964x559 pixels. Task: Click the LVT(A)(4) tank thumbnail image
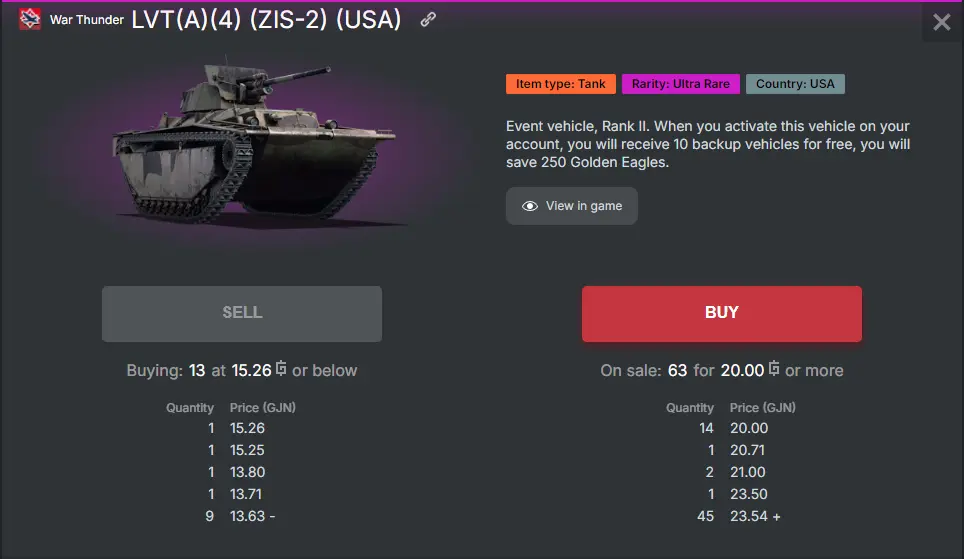(x=255, y=145)
